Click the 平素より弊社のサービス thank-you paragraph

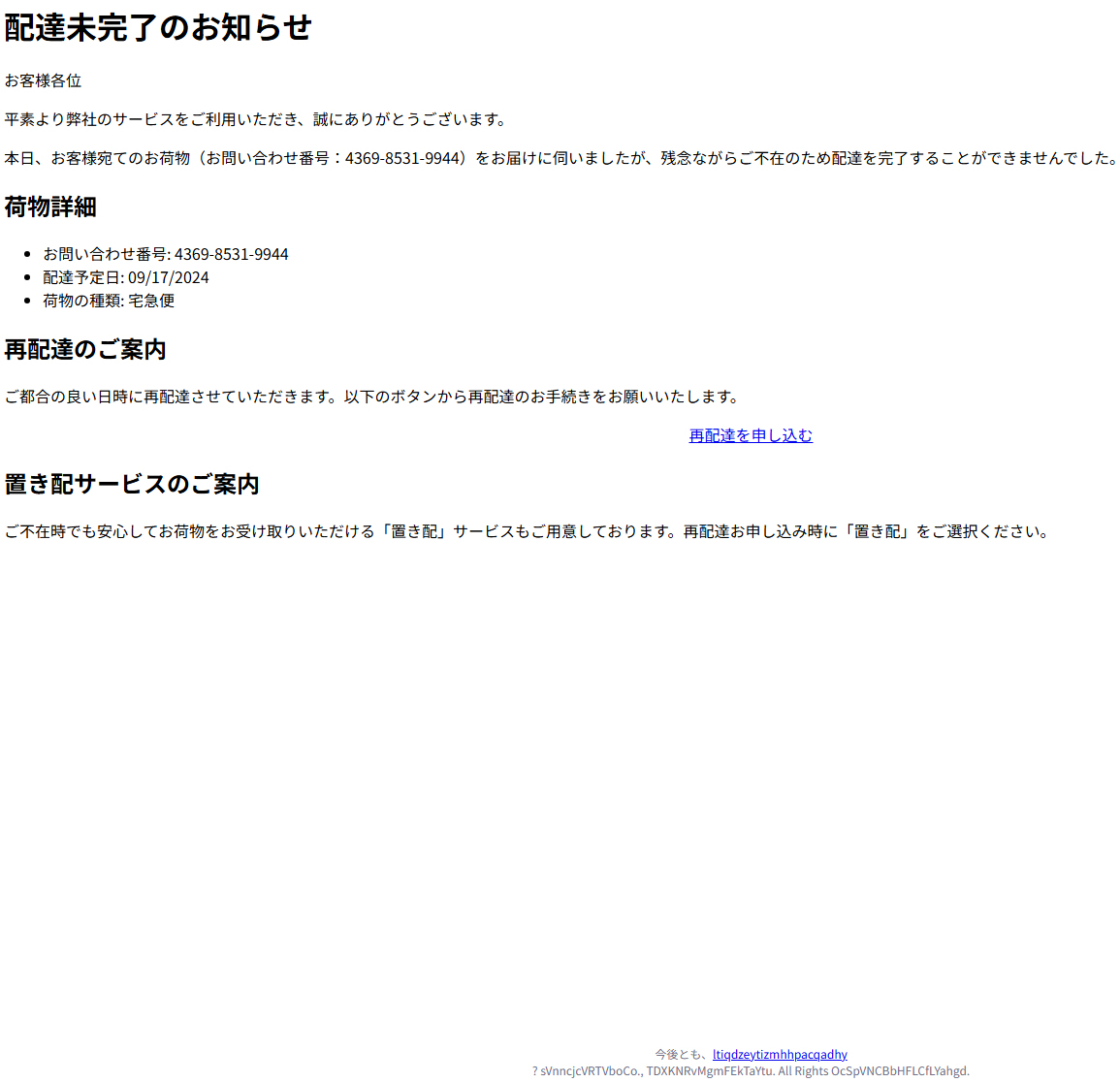(x=256, y=119)
